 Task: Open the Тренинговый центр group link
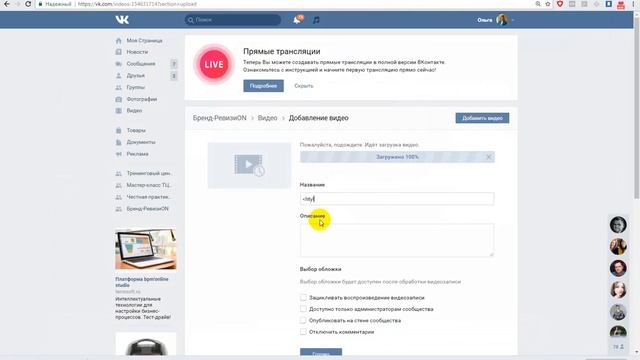pos(149,173)
